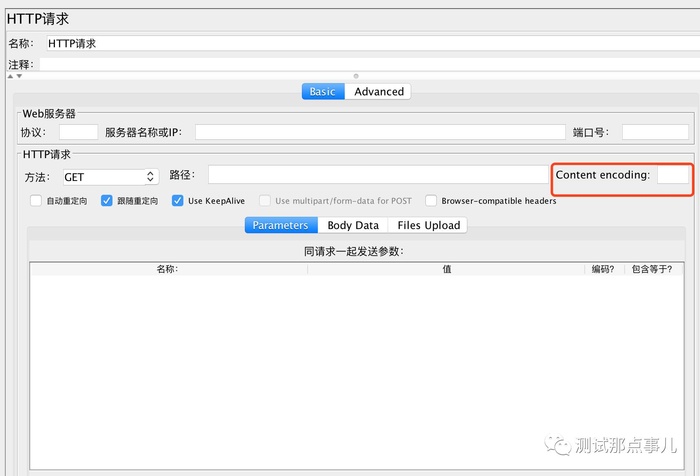Screen dimensions: 700x476
Task: Select the Basic tab
Action: (x=323, y=92)
